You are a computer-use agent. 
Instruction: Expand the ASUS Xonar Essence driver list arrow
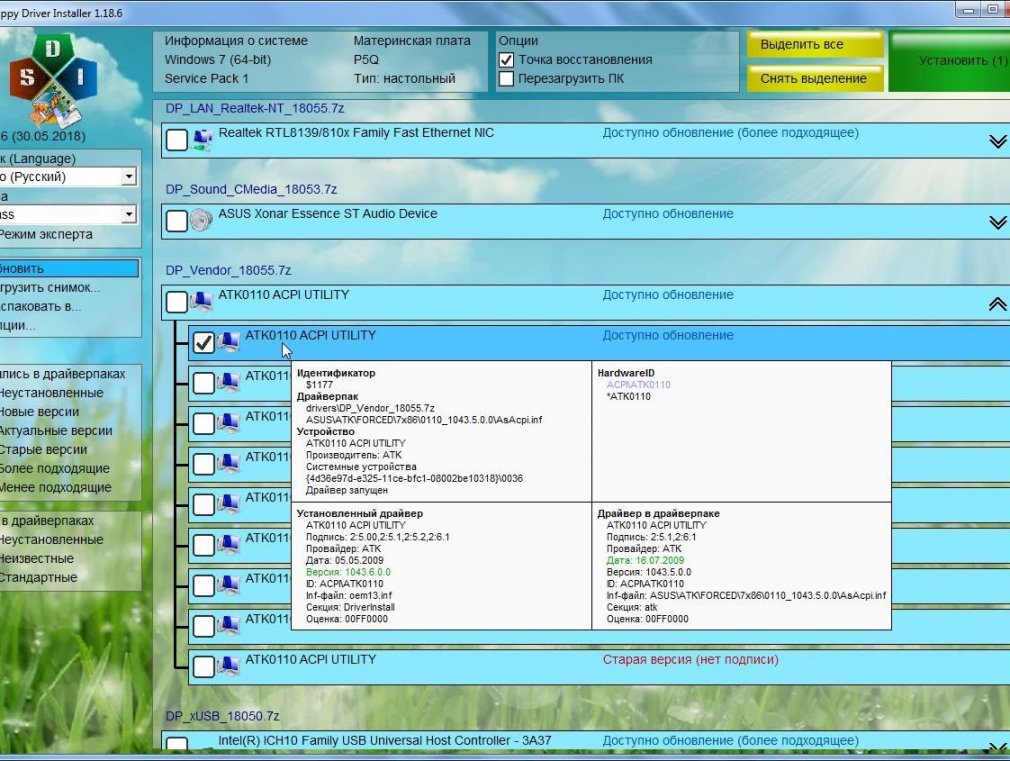997,222
